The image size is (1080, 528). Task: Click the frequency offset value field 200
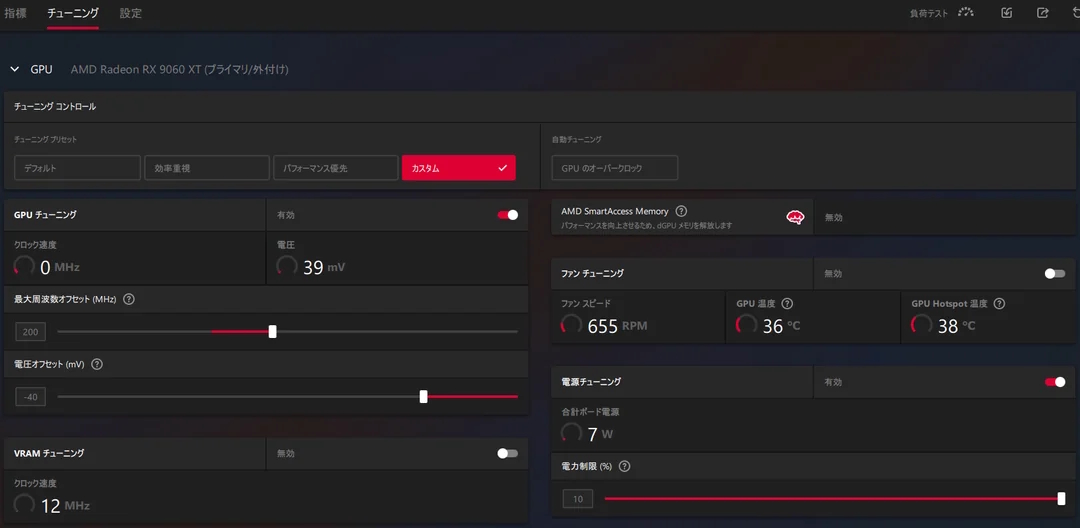coord(30,332)
